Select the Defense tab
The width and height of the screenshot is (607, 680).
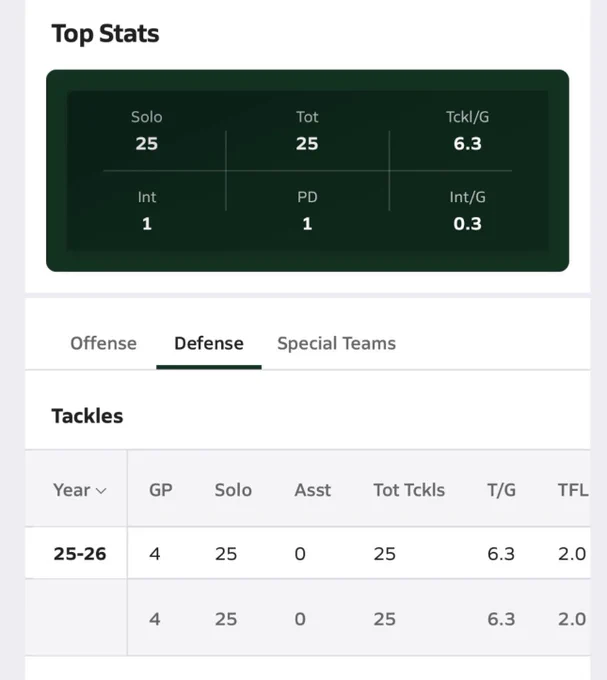pyautogui.click(x=209, y=343)
